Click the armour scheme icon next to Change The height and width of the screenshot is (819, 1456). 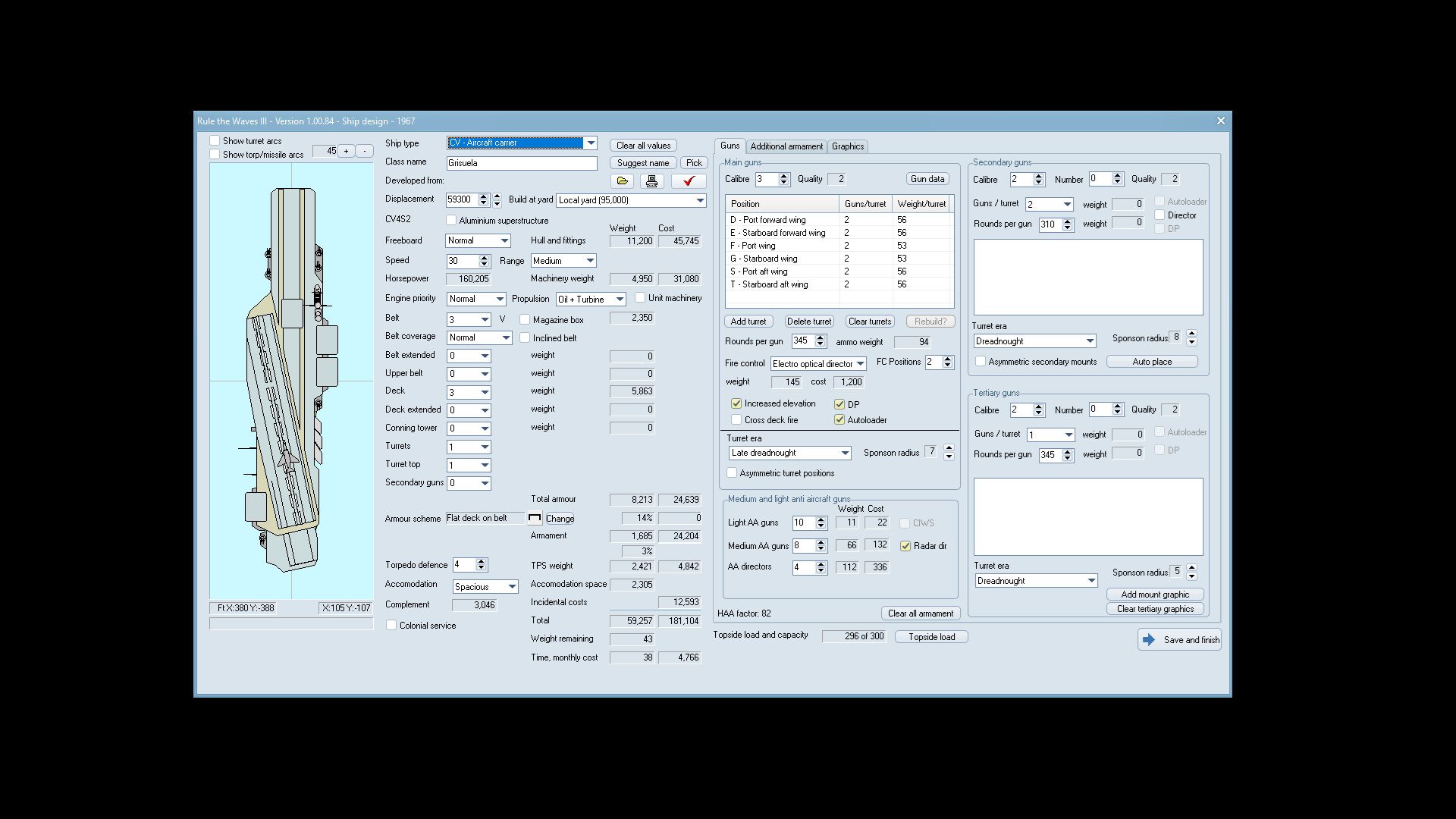535,519
